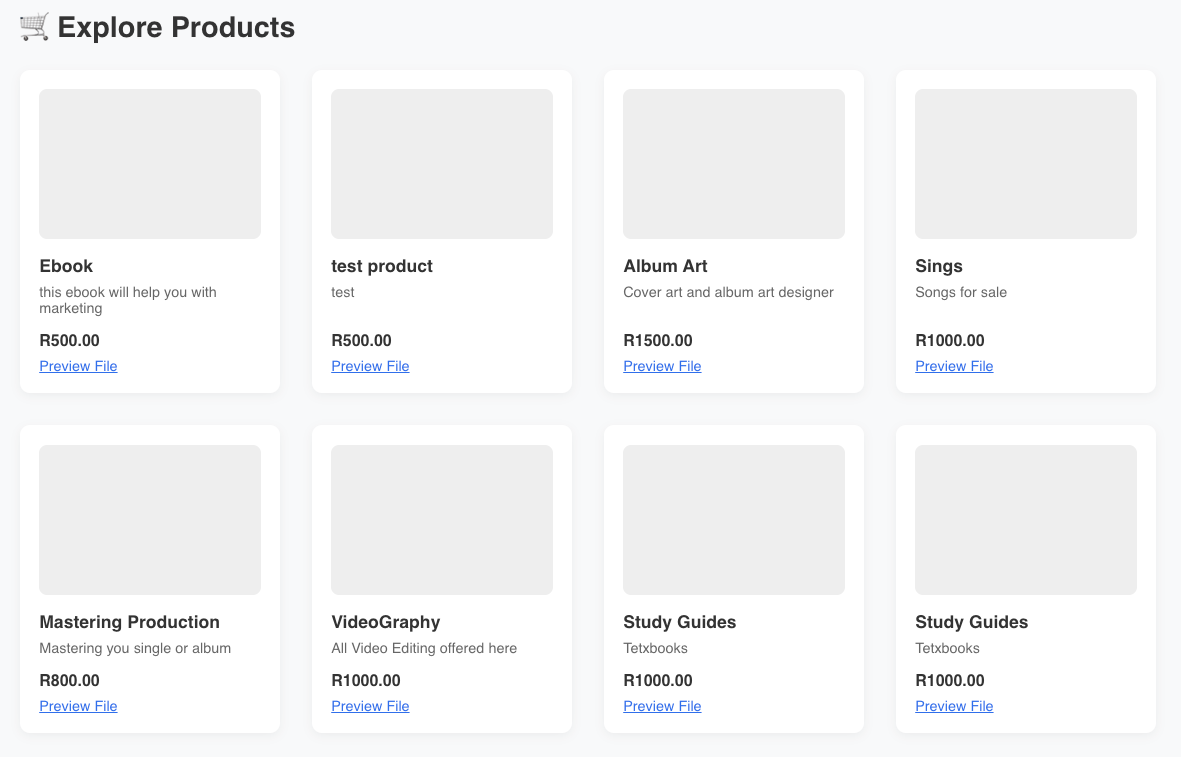
Task: Open the Sings product thumbnail
Action: coord(1026,164)
